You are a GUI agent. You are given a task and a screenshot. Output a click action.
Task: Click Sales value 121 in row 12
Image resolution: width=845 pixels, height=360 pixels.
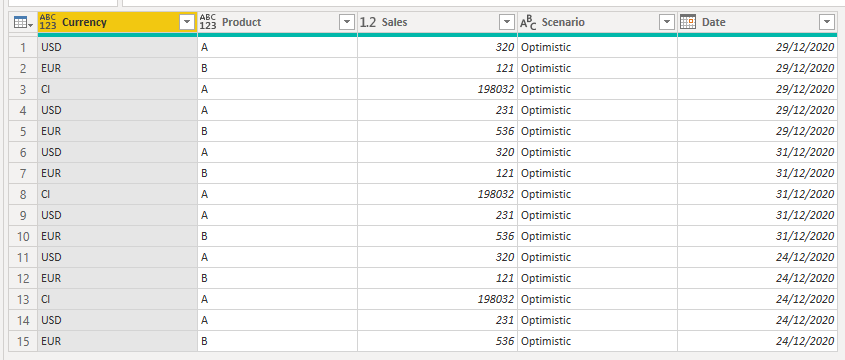tap(438, 279)
